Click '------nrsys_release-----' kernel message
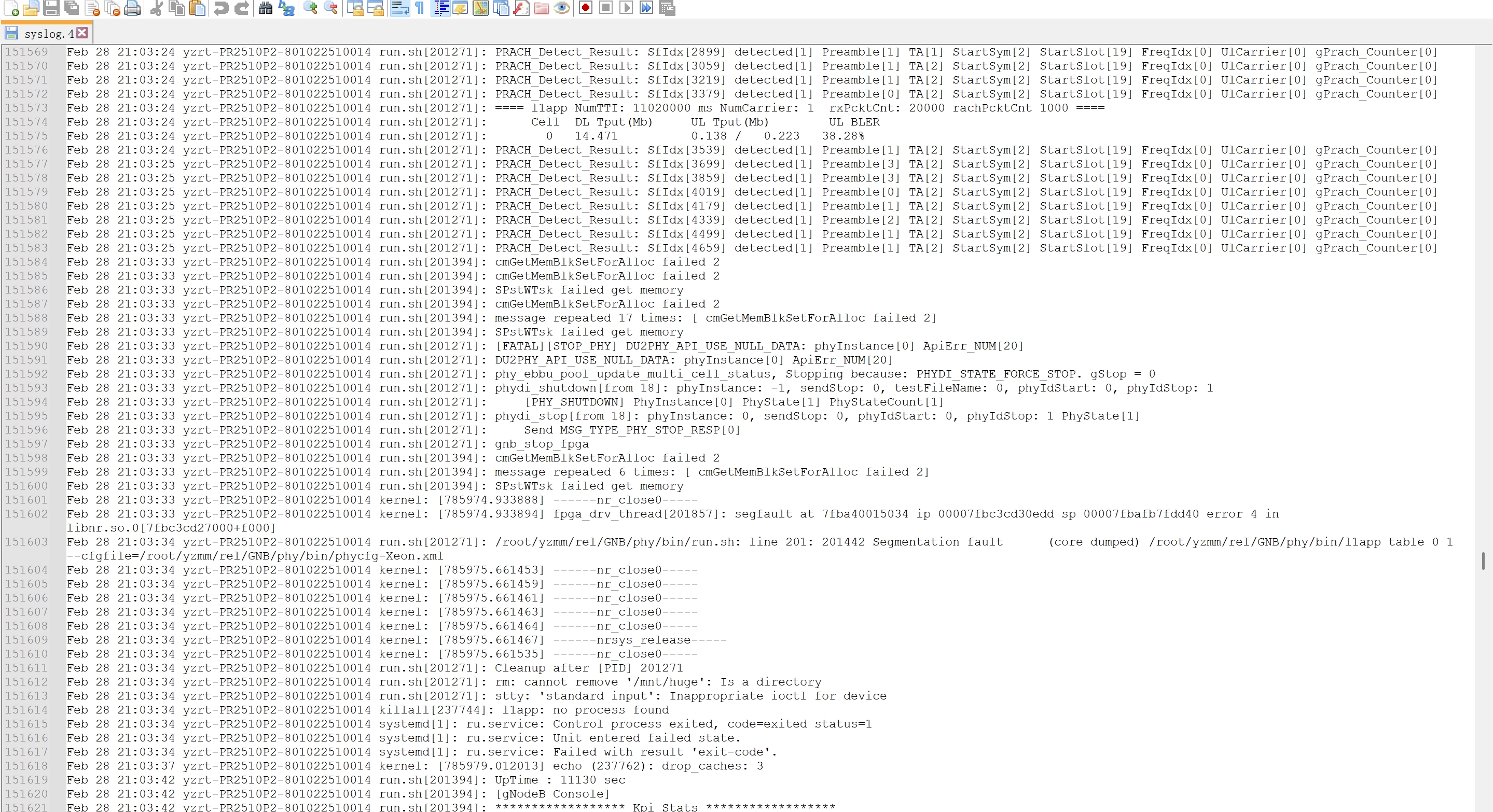 tap(640, 640)
